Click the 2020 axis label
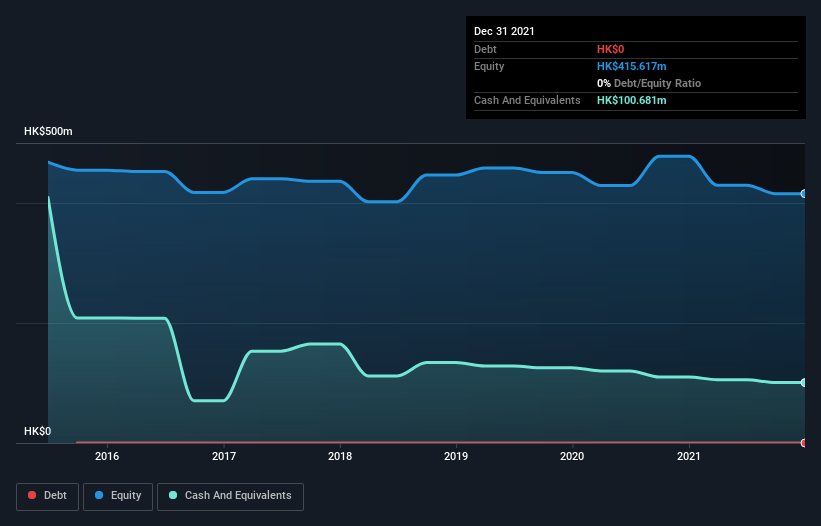 coord(572,456)
